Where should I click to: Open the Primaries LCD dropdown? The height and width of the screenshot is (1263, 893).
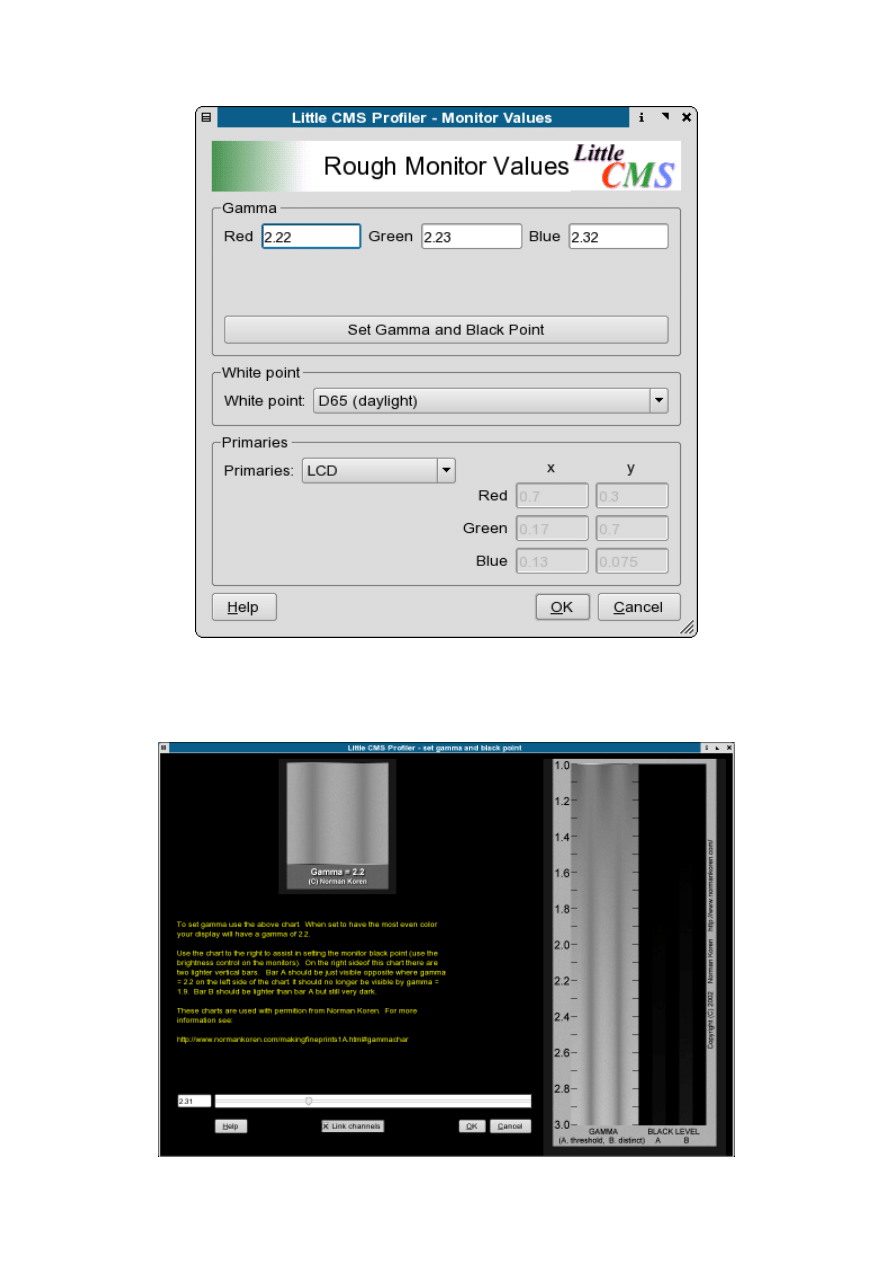446,470
